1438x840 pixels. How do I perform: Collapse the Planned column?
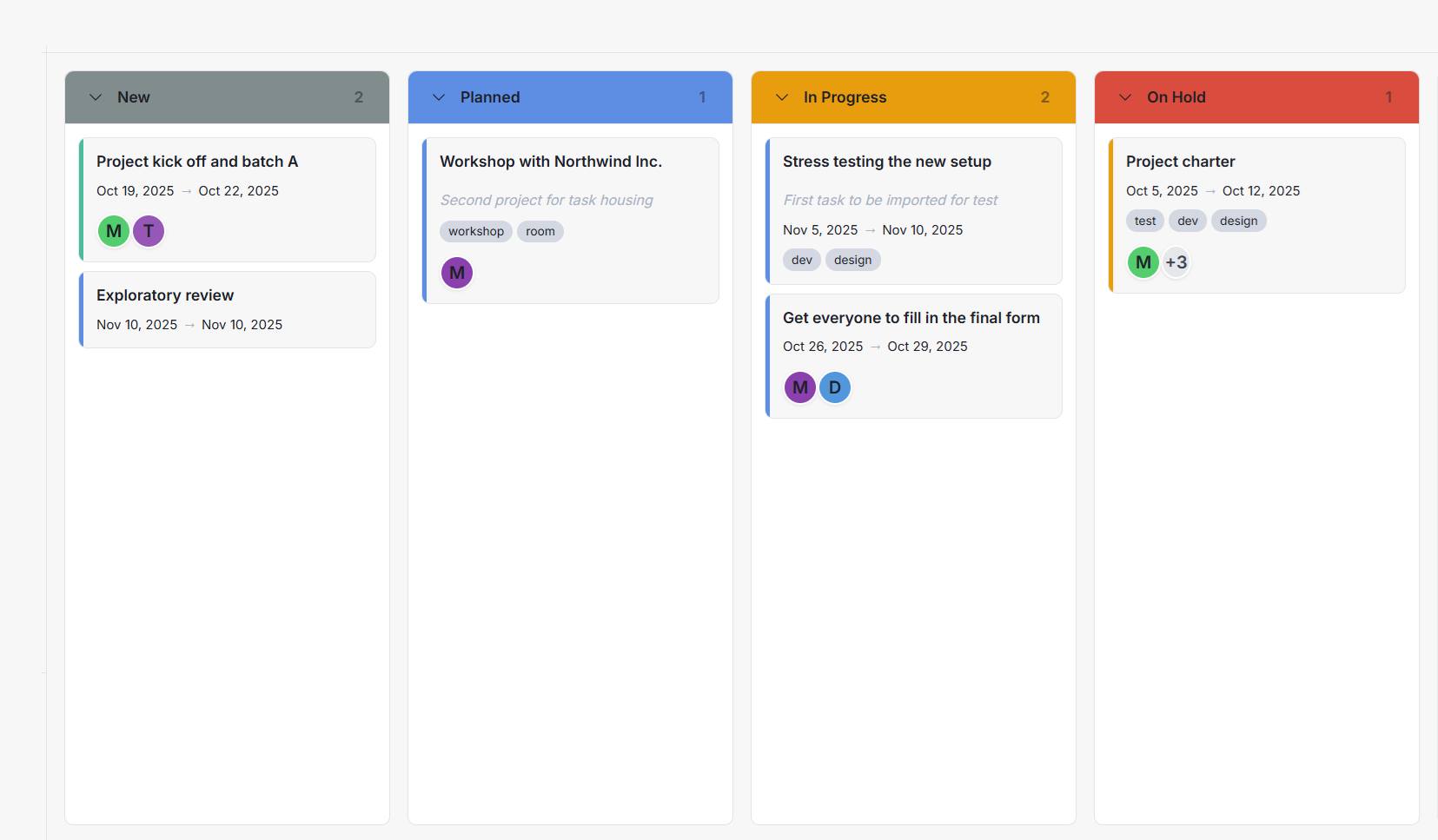point(439,96)
